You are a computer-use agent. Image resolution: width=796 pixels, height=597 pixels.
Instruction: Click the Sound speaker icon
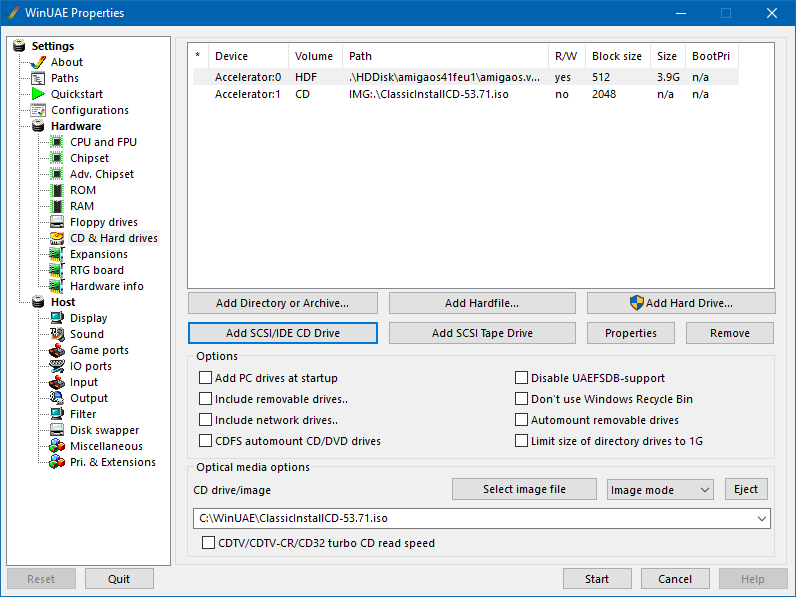[57, 334]
